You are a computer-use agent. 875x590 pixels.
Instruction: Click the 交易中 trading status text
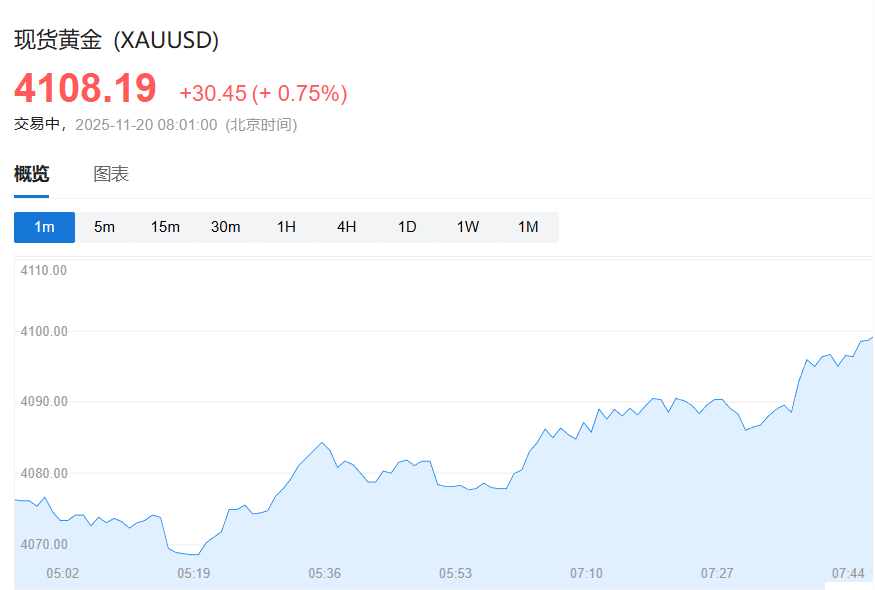click(x=37, y=125)
